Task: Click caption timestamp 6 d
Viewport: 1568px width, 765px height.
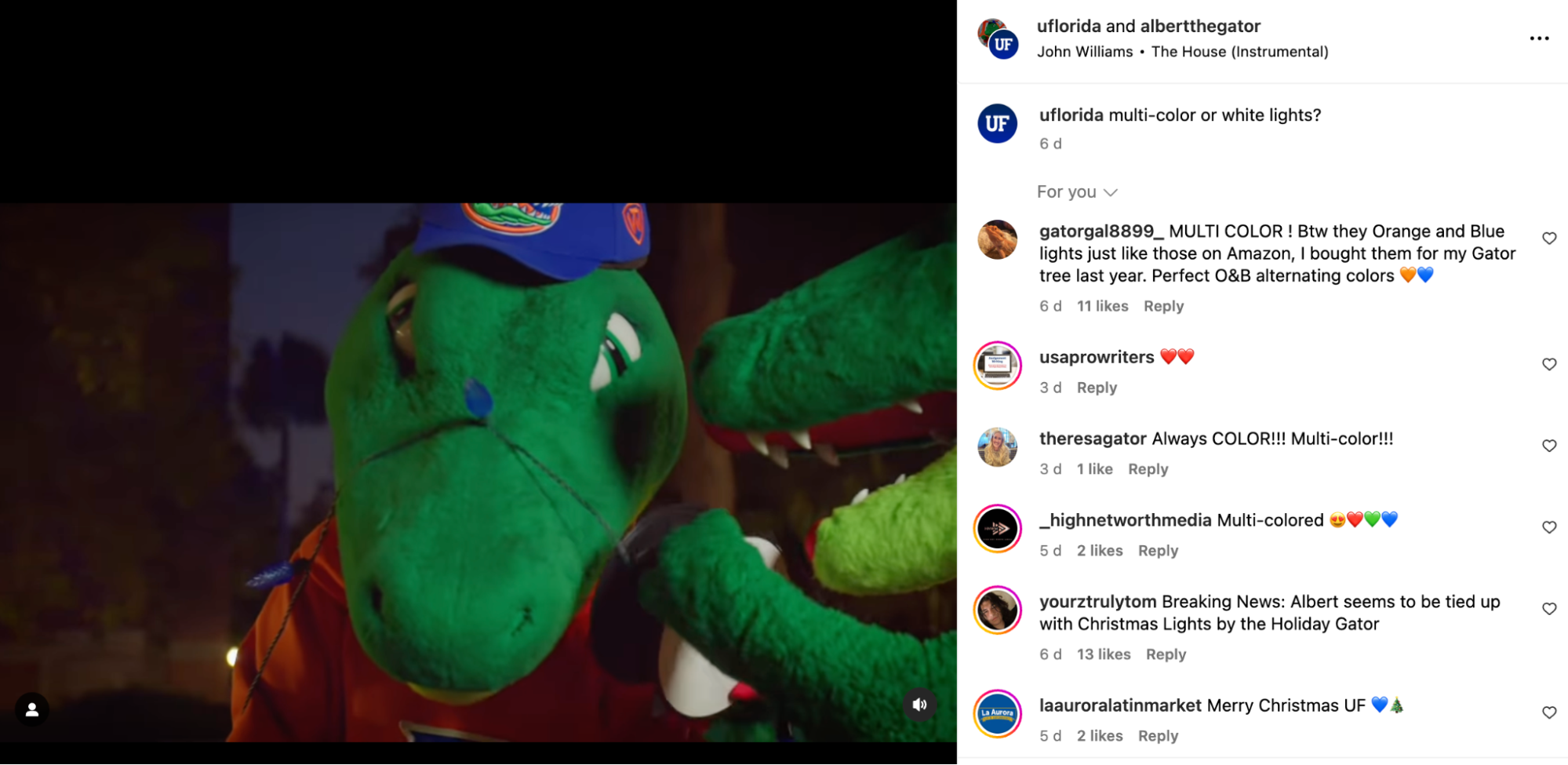Action: pos(1050,144)
